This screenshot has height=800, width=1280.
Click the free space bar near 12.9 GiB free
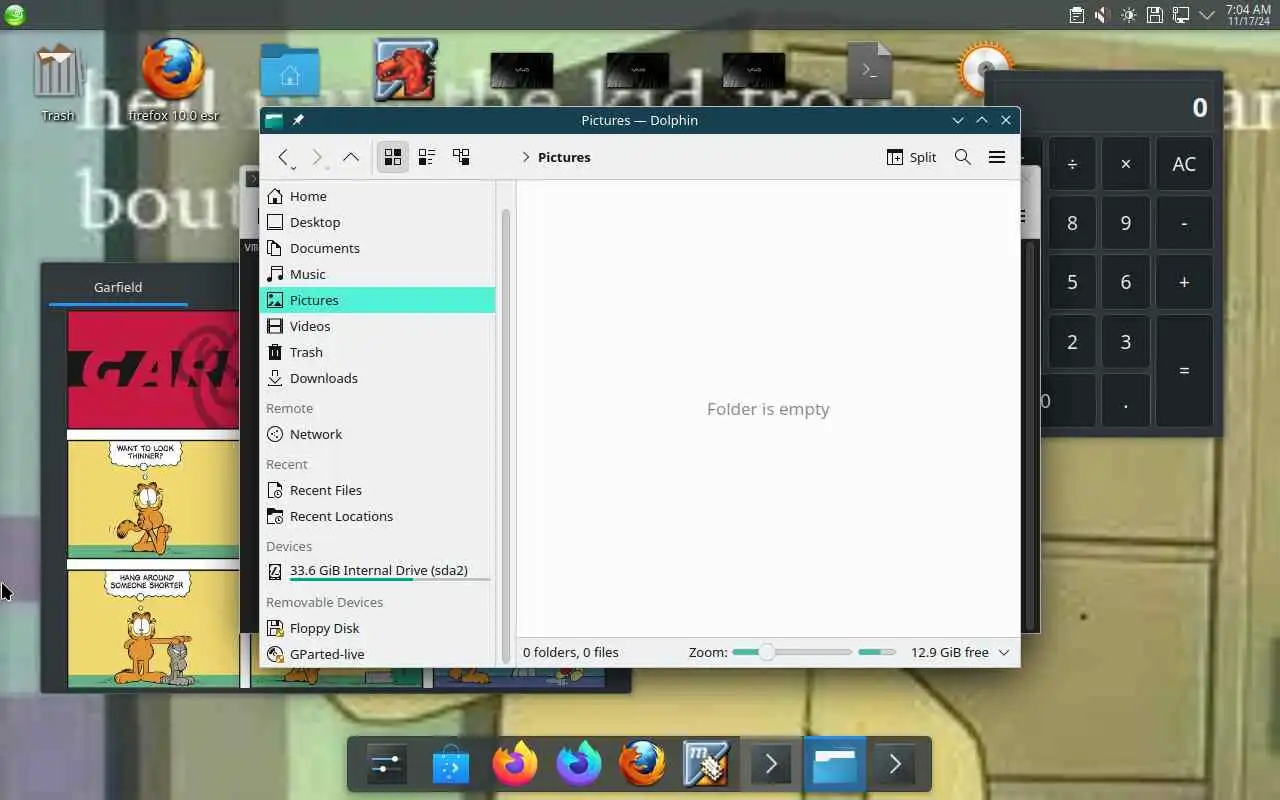click(x=877, y=652)
